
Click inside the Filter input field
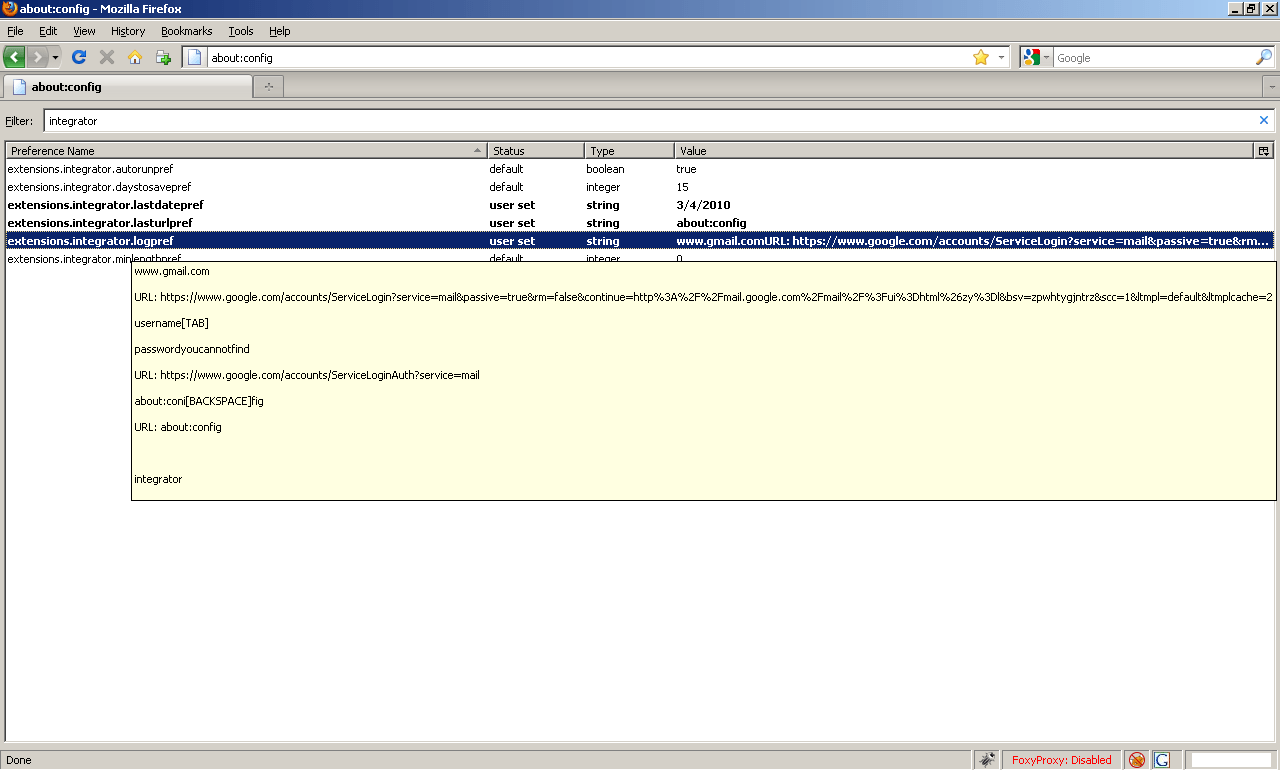400,120
